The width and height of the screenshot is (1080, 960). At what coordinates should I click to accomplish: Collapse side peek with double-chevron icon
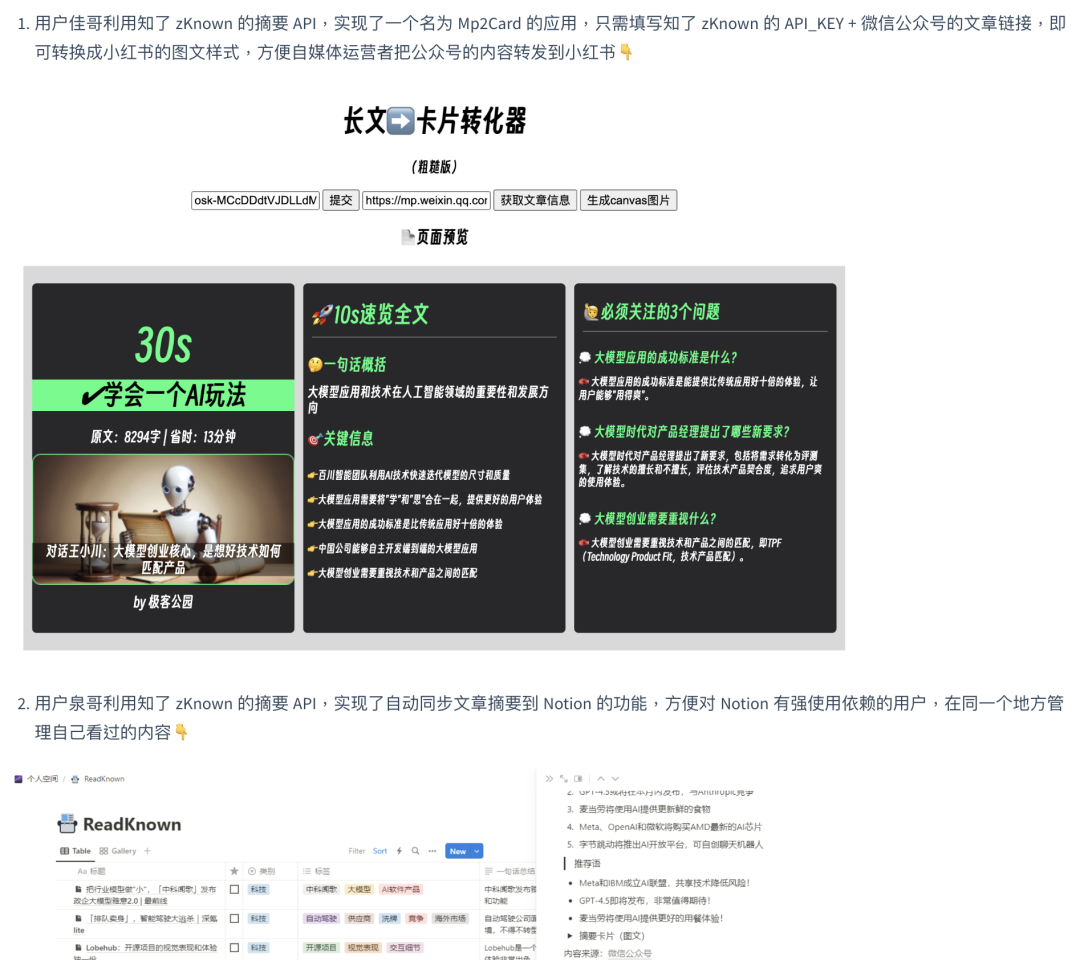[x=549, y=779]
